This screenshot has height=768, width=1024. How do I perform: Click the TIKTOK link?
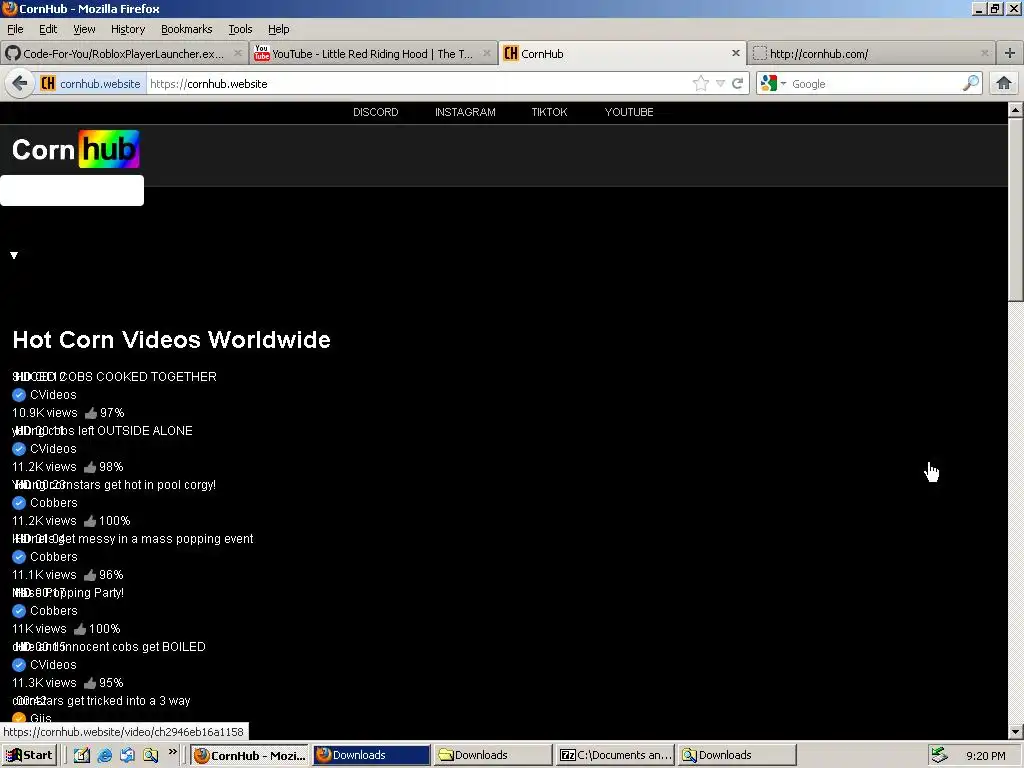(549, 112)
